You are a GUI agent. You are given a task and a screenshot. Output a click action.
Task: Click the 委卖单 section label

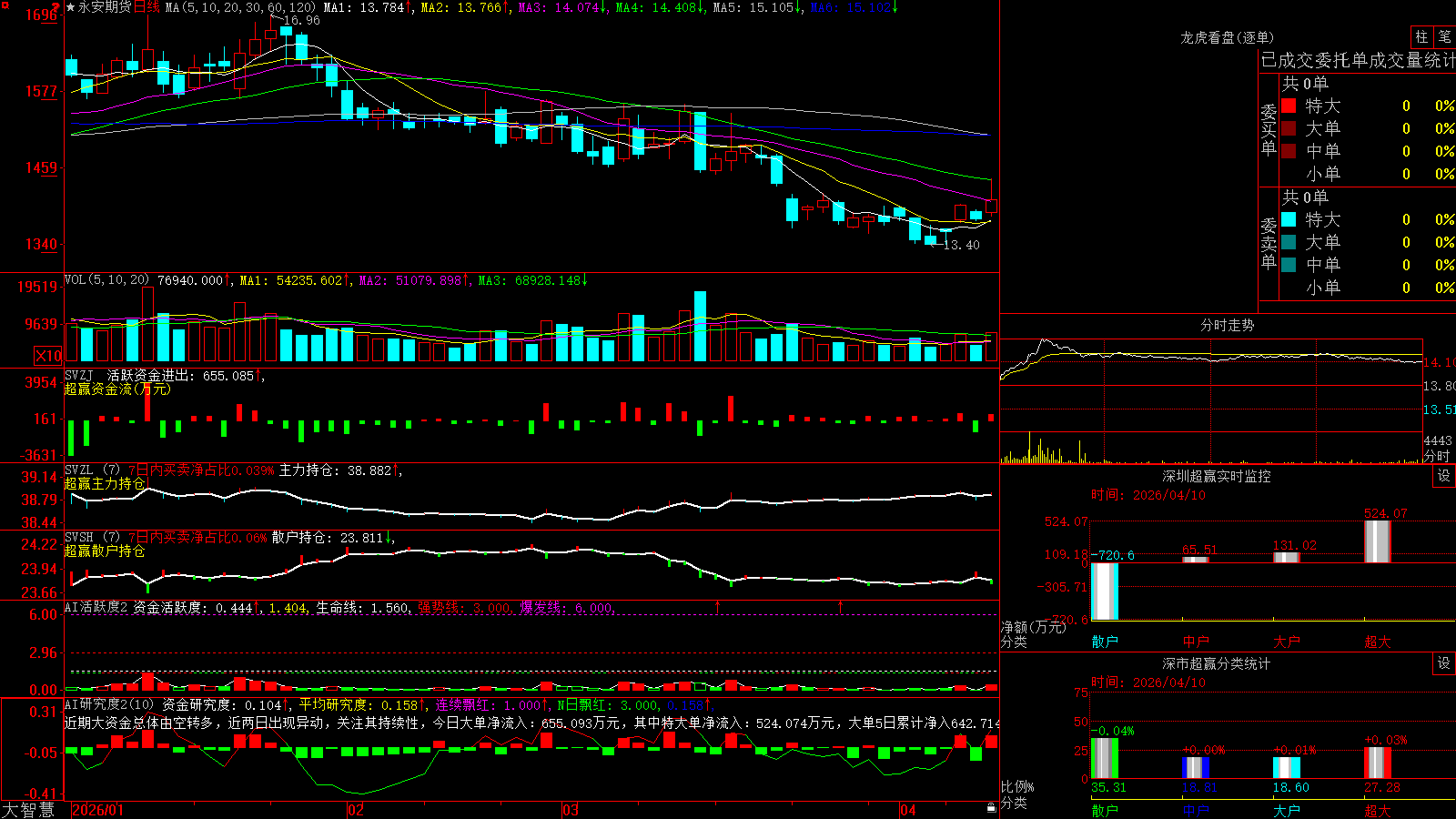pyautogui.click(x=1269, y=244)
